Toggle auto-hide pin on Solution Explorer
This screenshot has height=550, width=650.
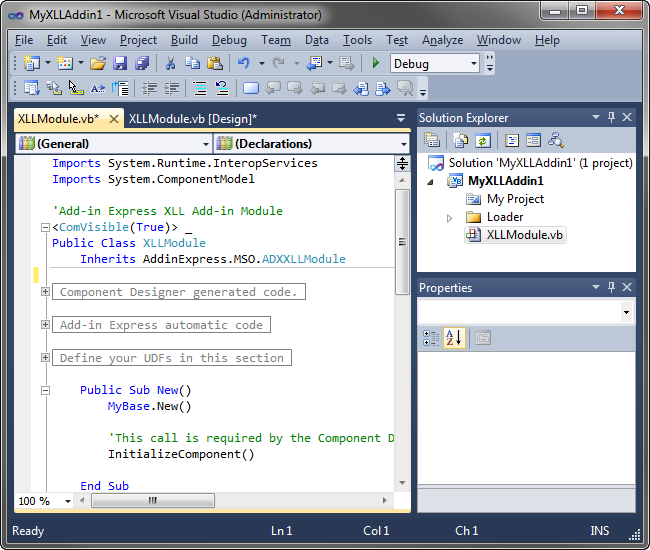pos(612,118)
